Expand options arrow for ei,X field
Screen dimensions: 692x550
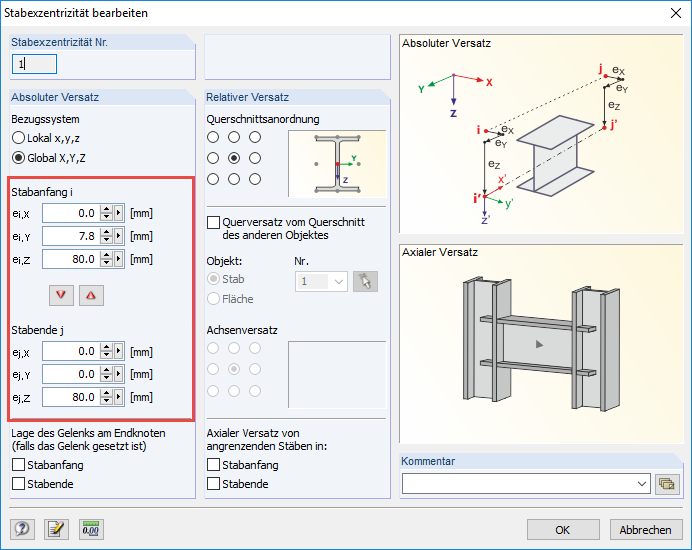pos(118,213)
